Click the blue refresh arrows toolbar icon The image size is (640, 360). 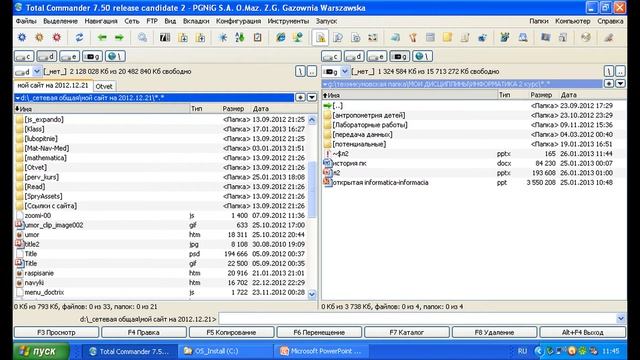tap(79, 38)
